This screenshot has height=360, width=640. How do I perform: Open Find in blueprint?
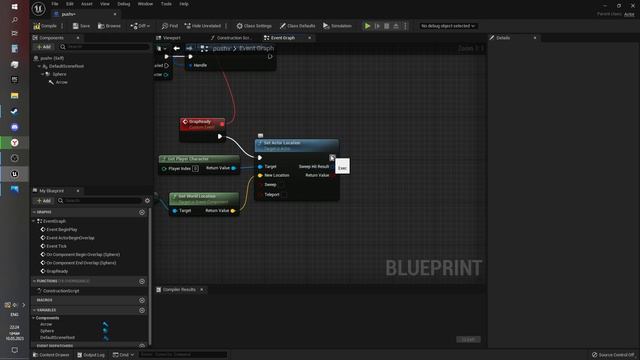(x=169, y=26)
